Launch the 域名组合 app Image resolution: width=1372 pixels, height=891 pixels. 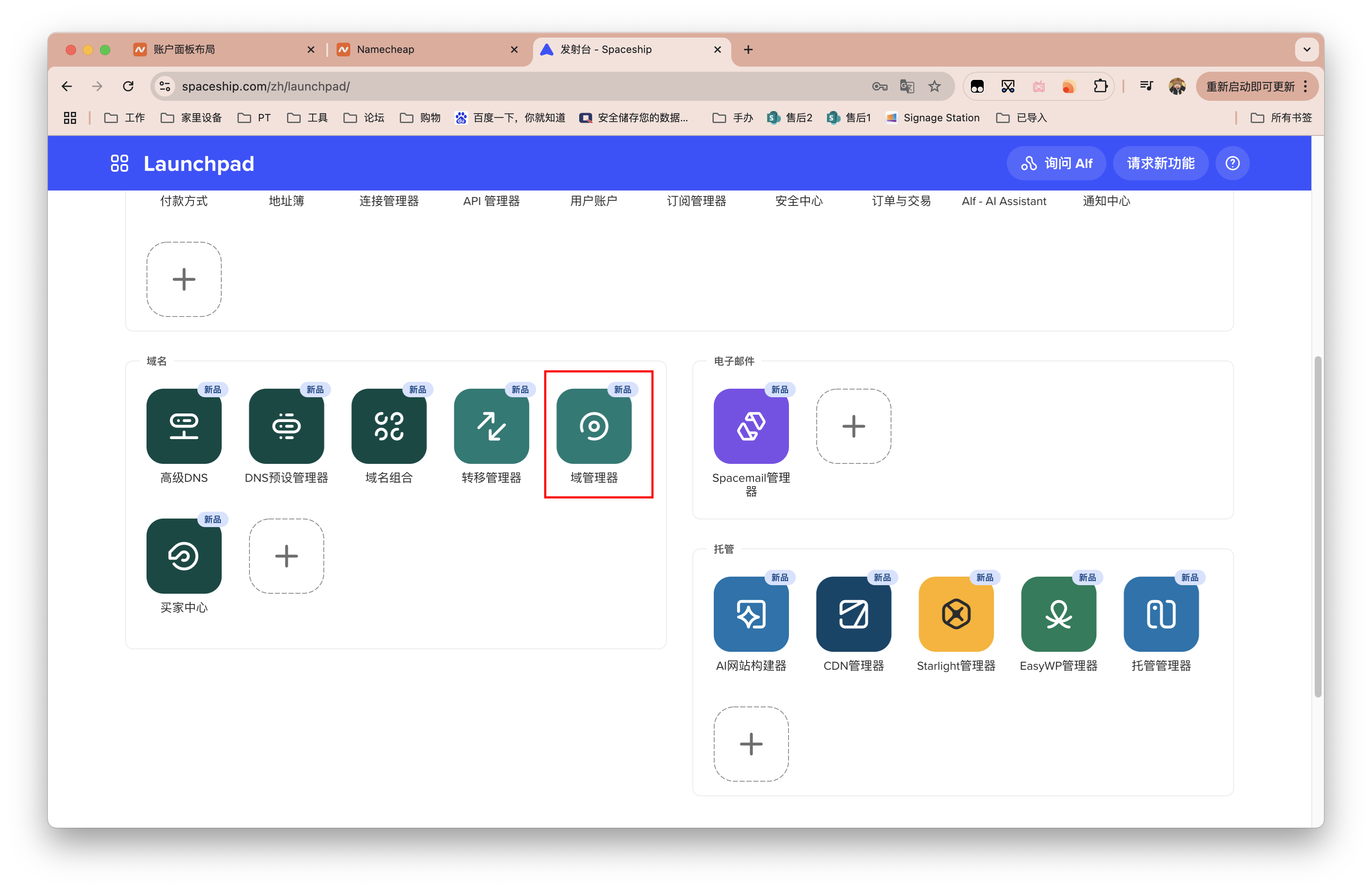pos(389,426)
